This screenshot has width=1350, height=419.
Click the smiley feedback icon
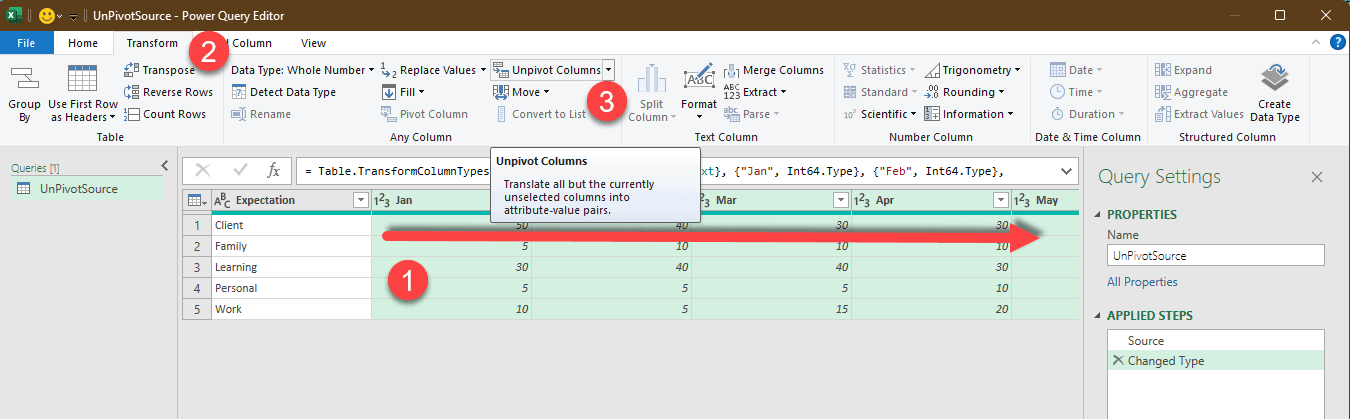48,15
